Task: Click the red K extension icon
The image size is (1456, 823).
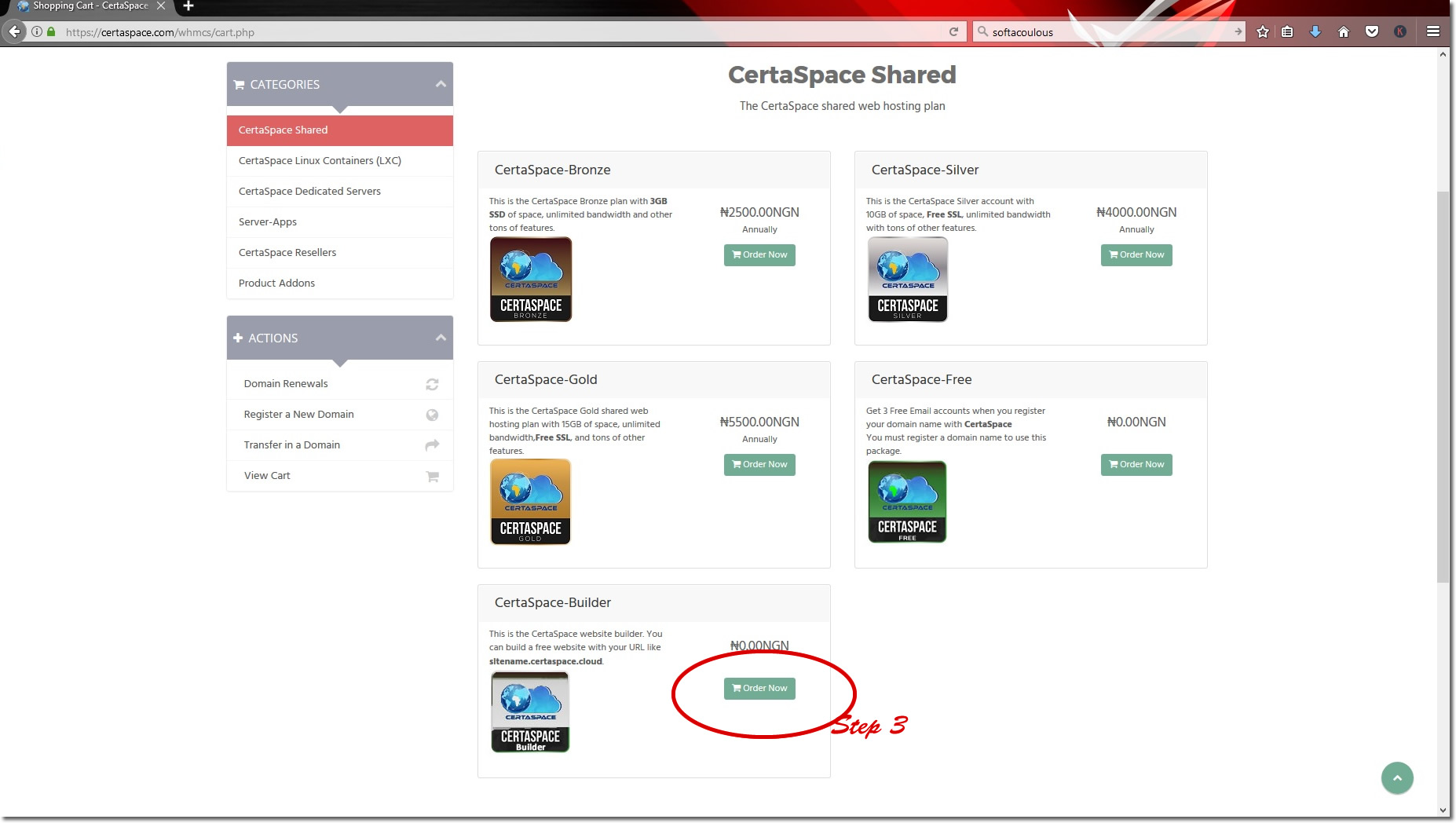Action: [x=1400, y=32]
